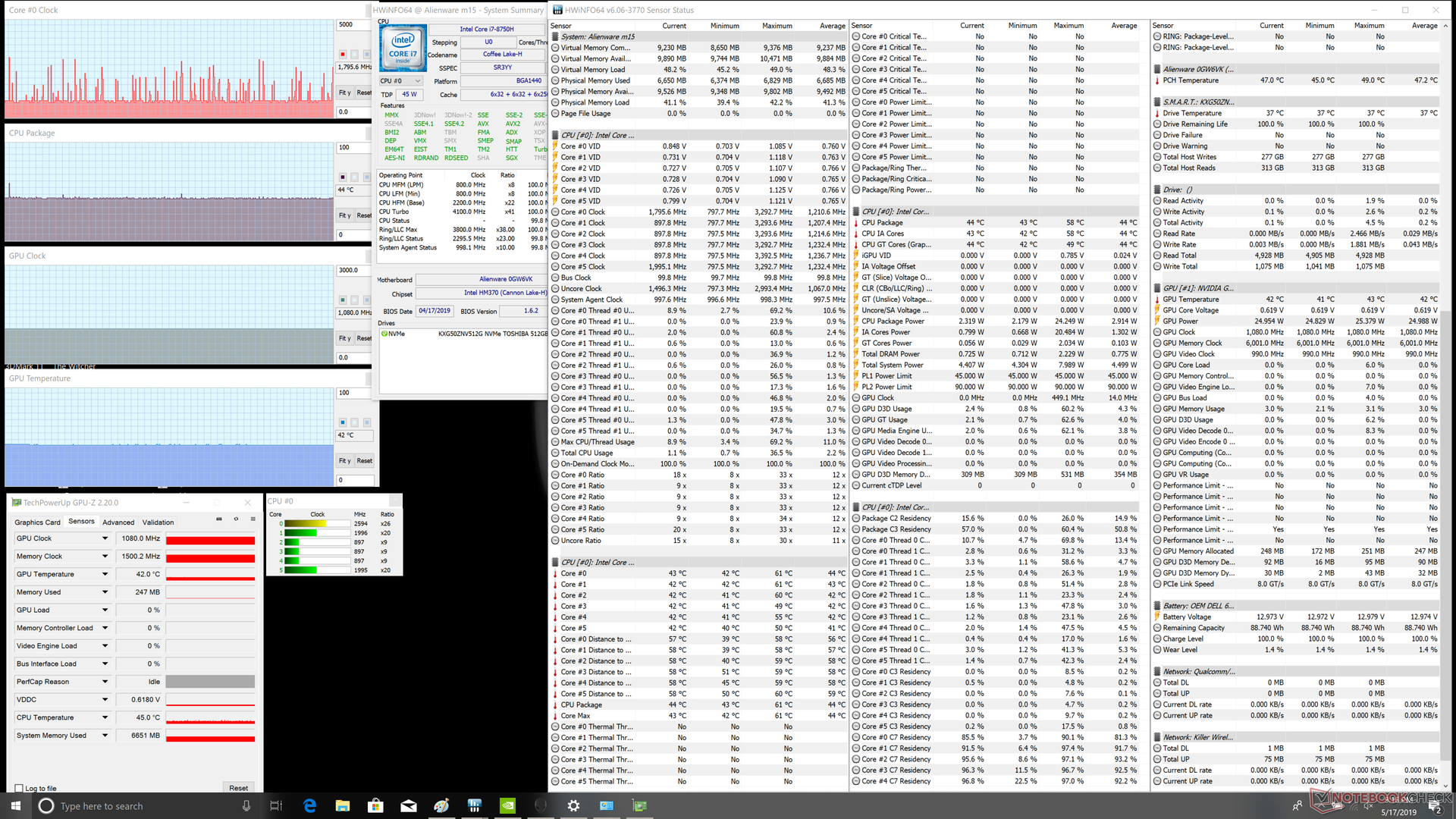This screenshot has height=819, width=1456.
Task: Click the Type here to search box
Action: 144,806
